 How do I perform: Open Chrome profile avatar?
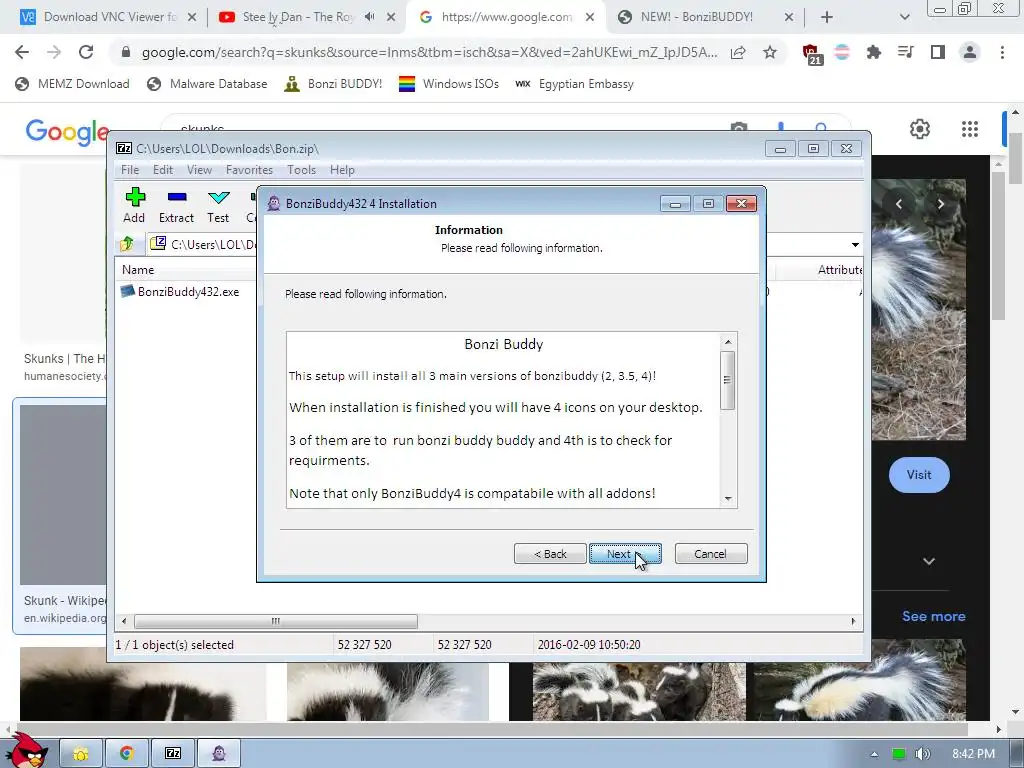tap(970, 52)
